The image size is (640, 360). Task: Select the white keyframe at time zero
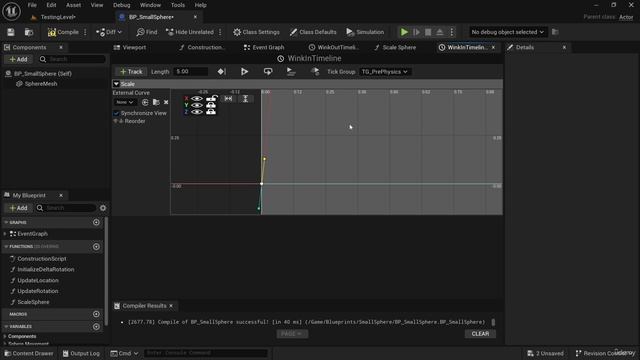point(262,184)
